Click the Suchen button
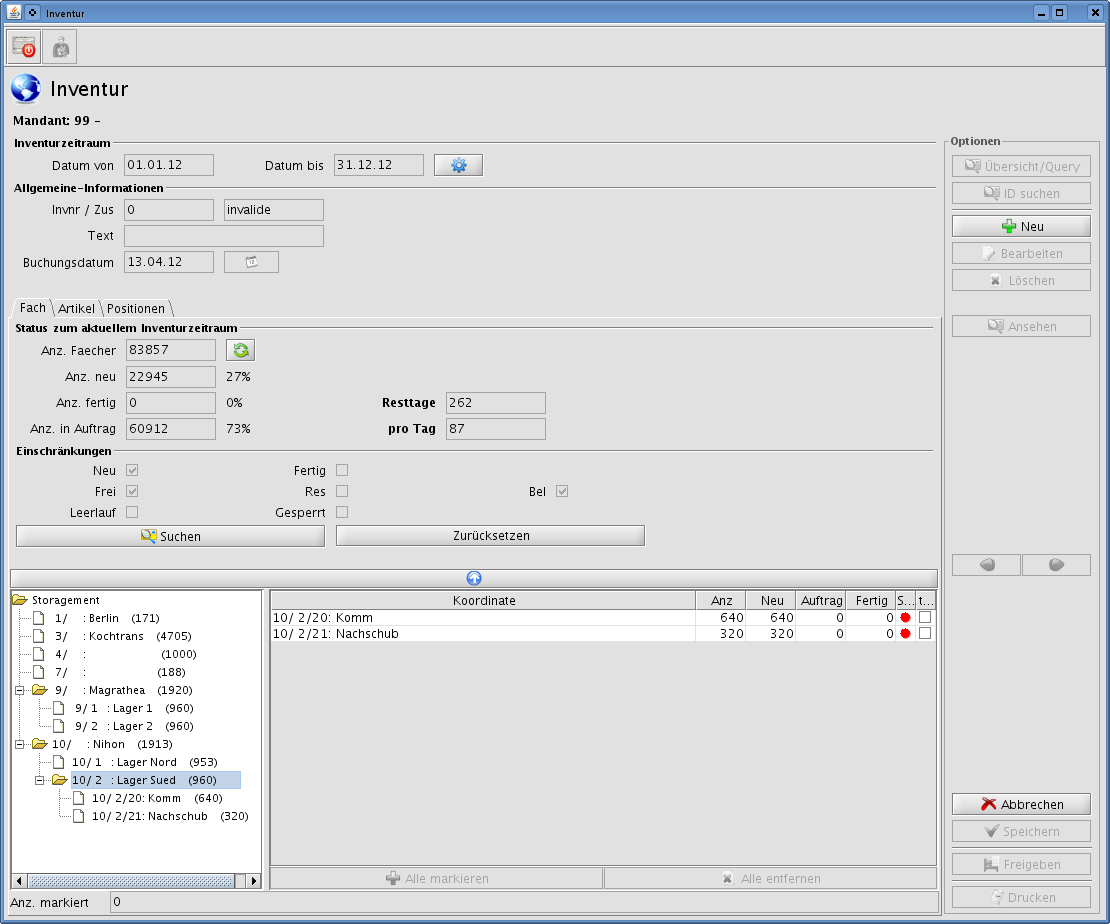 coord(171,536)
